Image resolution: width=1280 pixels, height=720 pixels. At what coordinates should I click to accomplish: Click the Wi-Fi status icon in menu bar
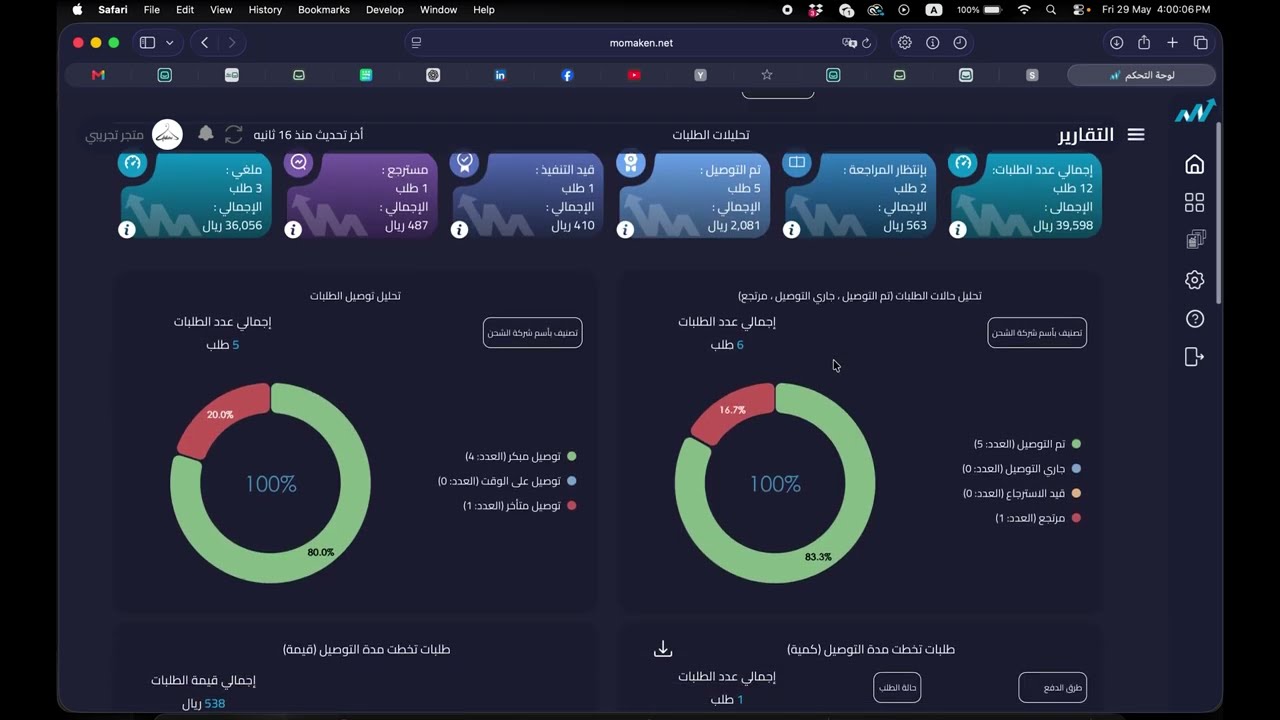(1024, 10)
